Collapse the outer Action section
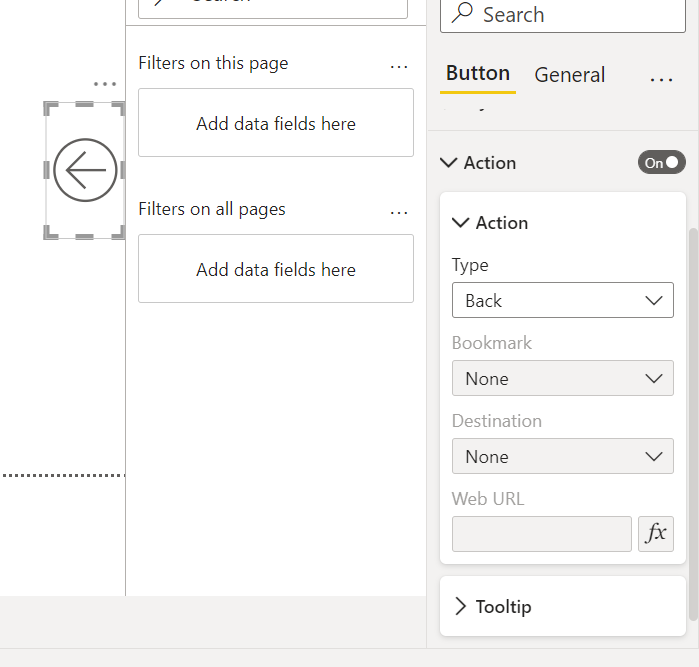The image size is (699, 667). 448,163
